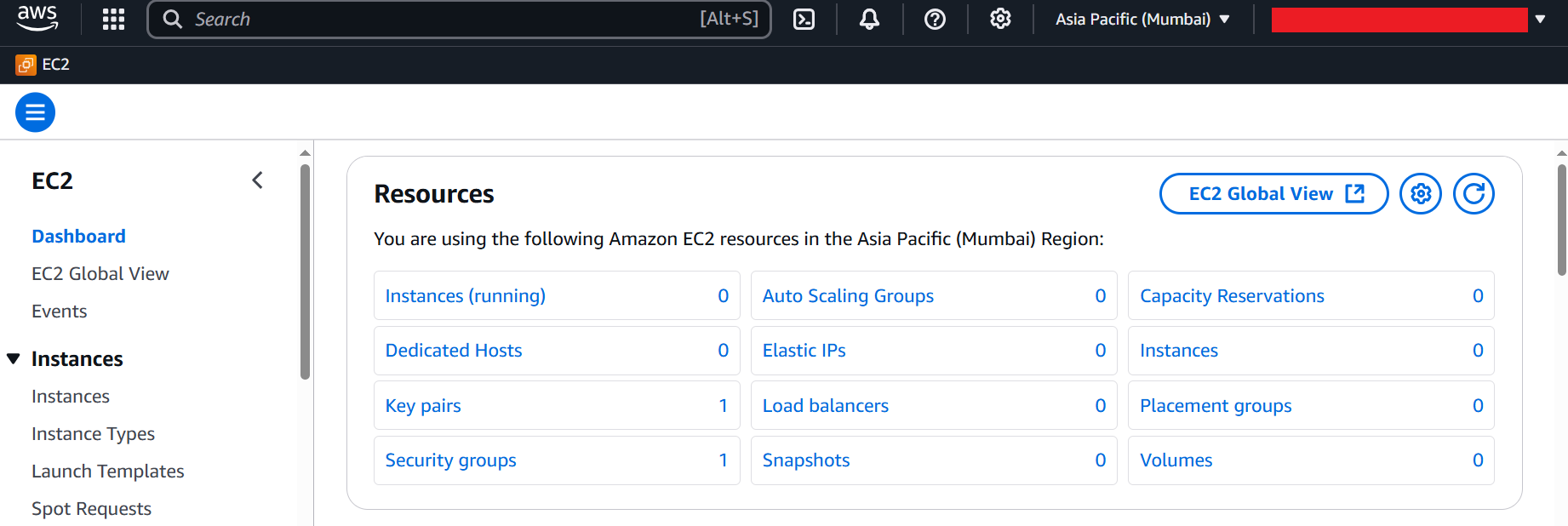1568x526 pixels.
Task: Click the Security groups count value 1
Action: tap(724, 460)
